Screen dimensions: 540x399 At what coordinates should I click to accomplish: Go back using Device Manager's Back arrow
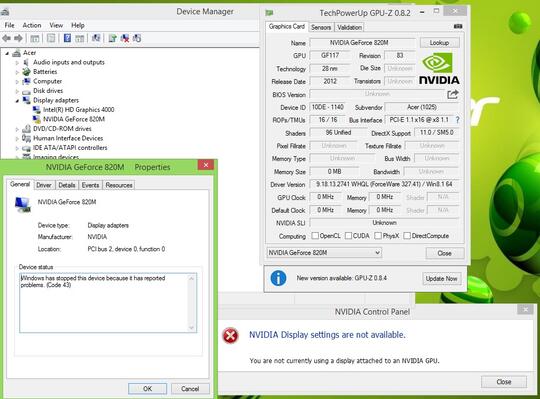pos(6,38)
